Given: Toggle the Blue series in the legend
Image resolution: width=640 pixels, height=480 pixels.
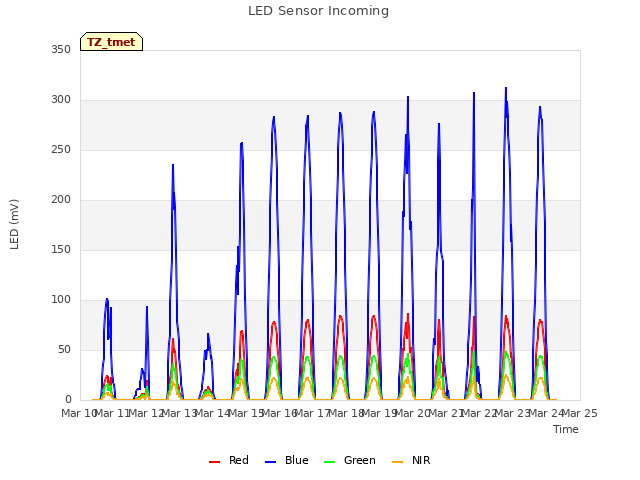Looking at the screenshot, I should [287, 460].
